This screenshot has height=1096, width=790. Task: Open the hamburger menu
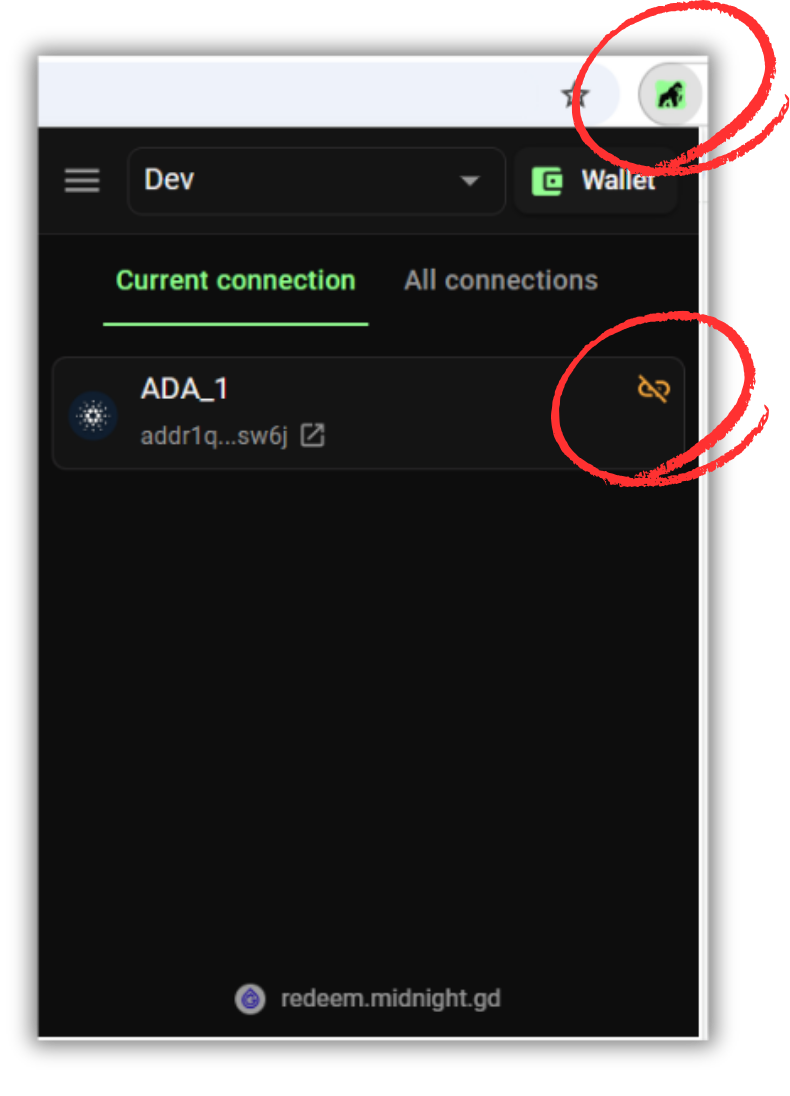coord(82,180)
